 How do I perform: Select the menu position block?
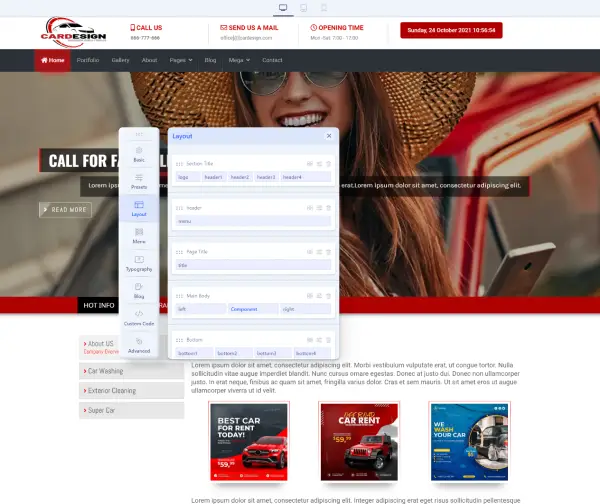click(253, 221)
